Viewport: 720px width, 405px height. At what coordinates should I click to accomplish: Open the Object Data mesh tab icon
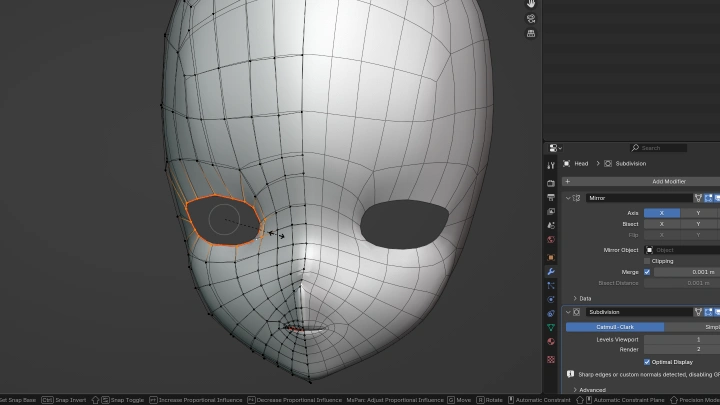pyautogui.click(x=551, y=327)
